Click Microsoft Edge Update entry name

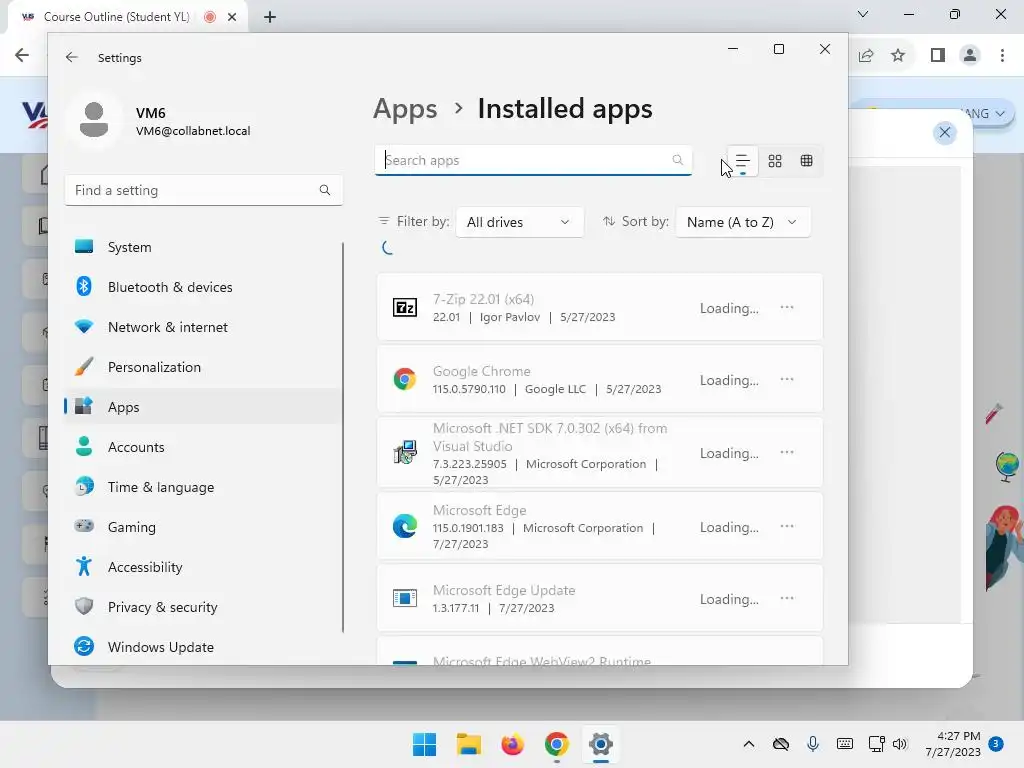504,590
